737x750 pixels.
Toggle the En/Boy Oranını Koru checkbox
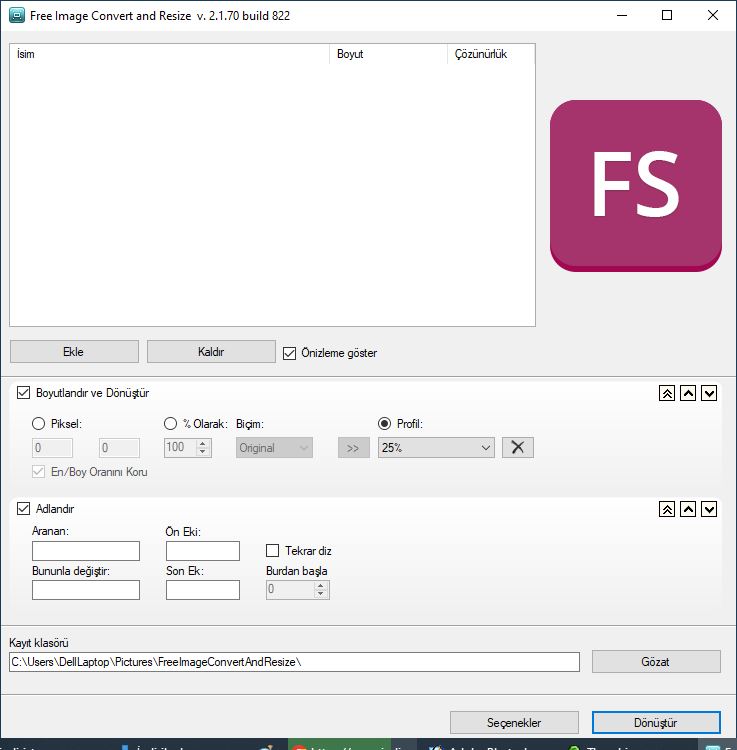click(38, 472)
